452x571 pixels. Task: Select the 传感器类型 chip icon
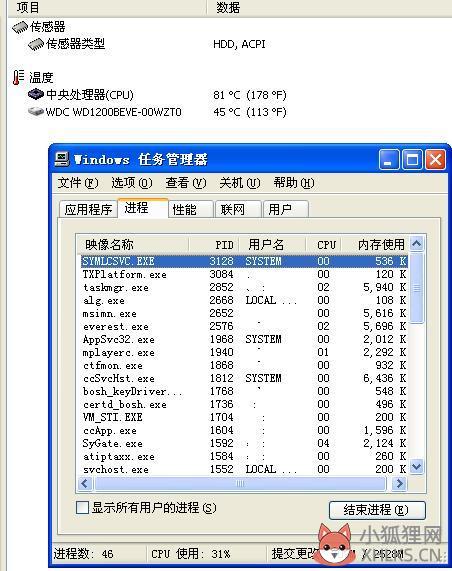(36, 44)
